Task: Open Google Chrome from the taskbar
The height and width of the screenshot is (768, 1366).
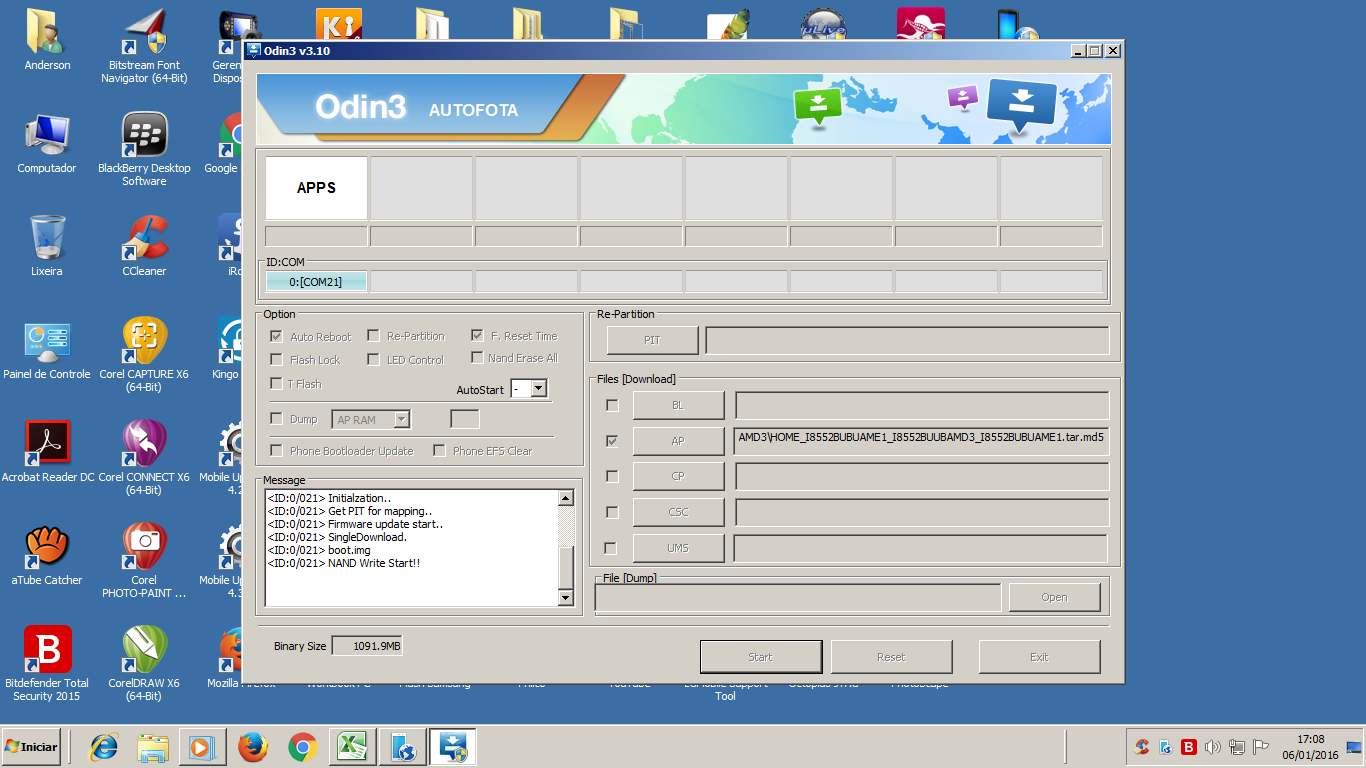Action: (303, 747)
